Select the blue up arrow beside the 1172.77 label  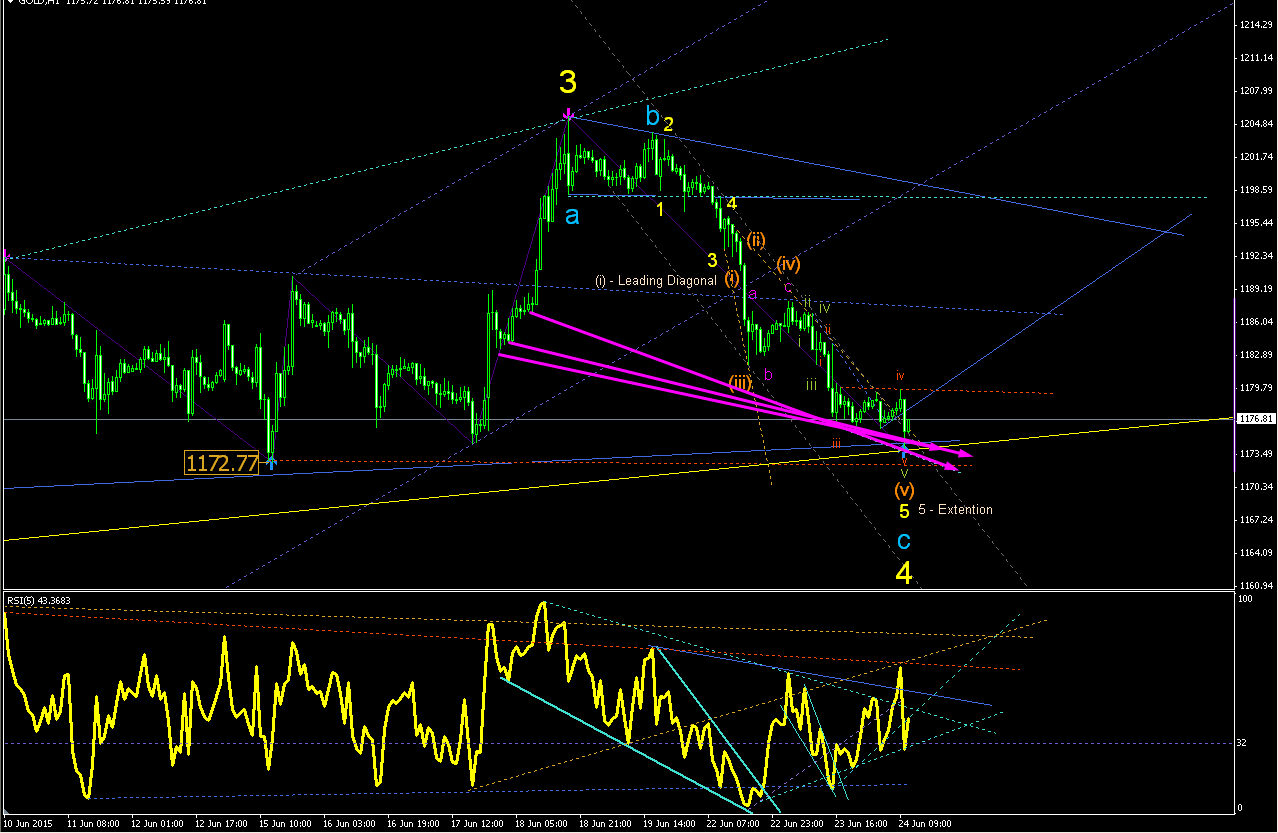click(x=271, y=461)
